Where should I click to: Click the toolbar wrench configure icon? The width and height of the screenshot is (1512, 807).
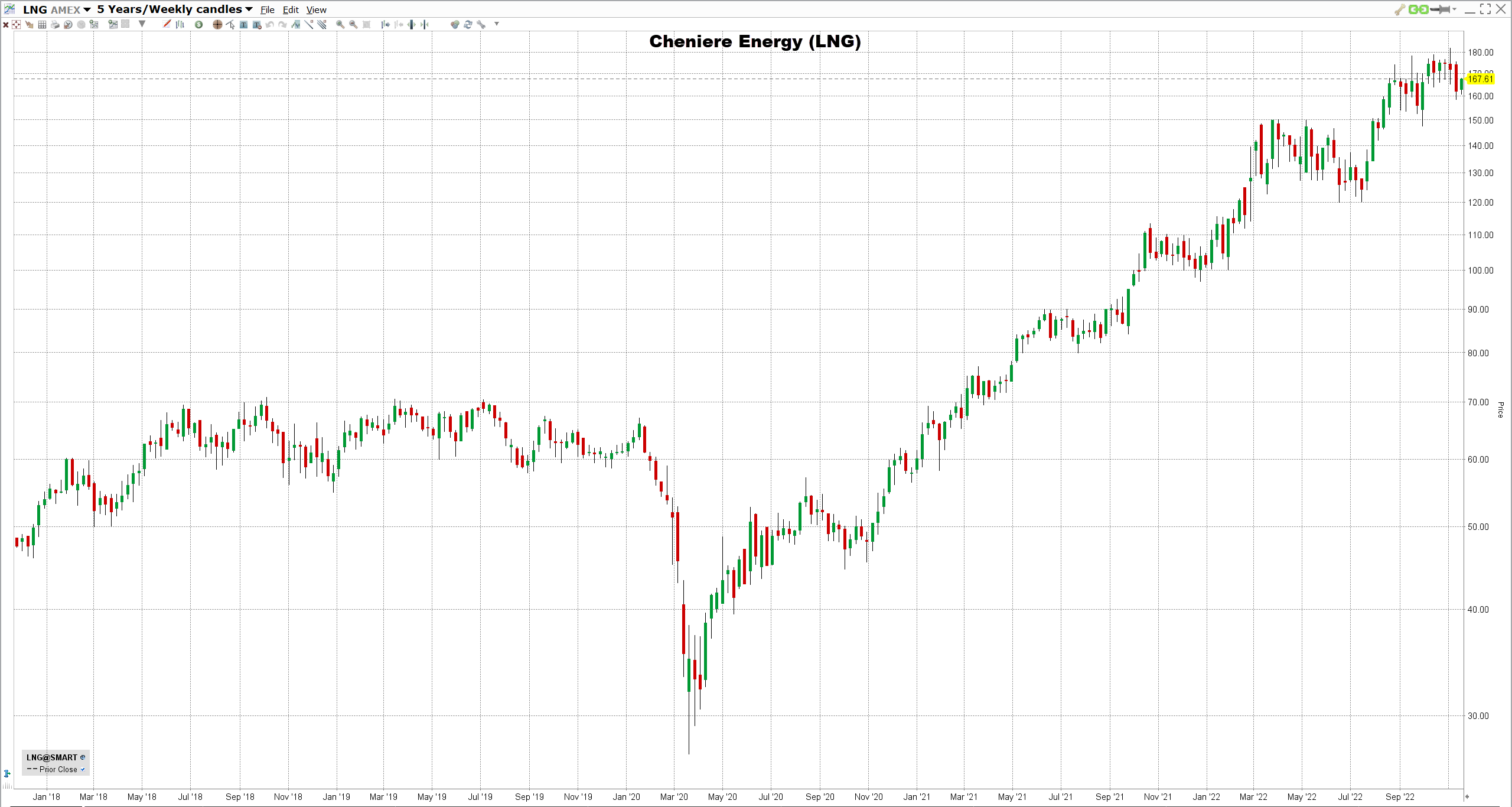click(x=481, y=24)
